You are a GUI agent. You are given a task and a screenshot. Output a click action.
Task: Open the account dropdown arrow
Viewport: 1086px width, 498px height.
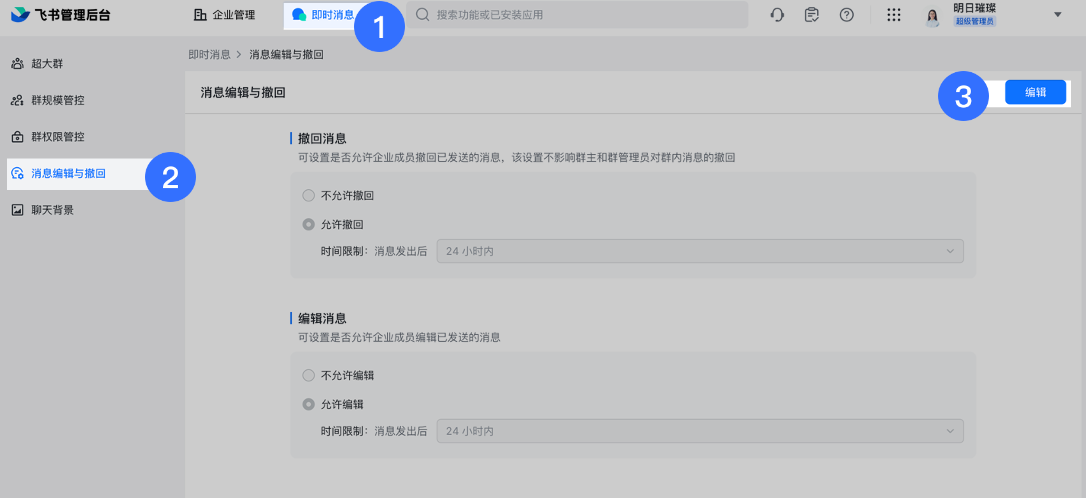point(1058,15)
